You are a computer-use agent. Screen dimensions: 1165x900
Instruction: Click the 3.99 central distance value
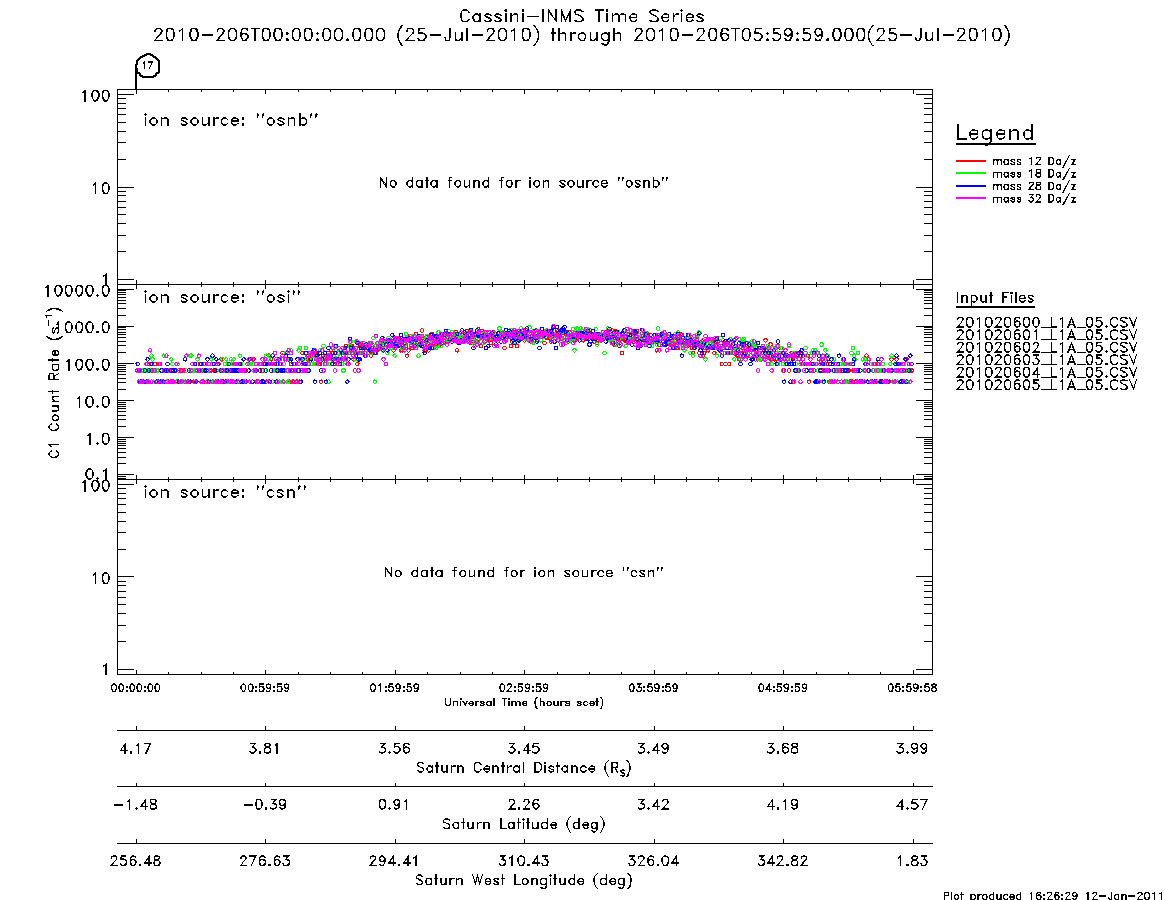(x=912, y=748)
